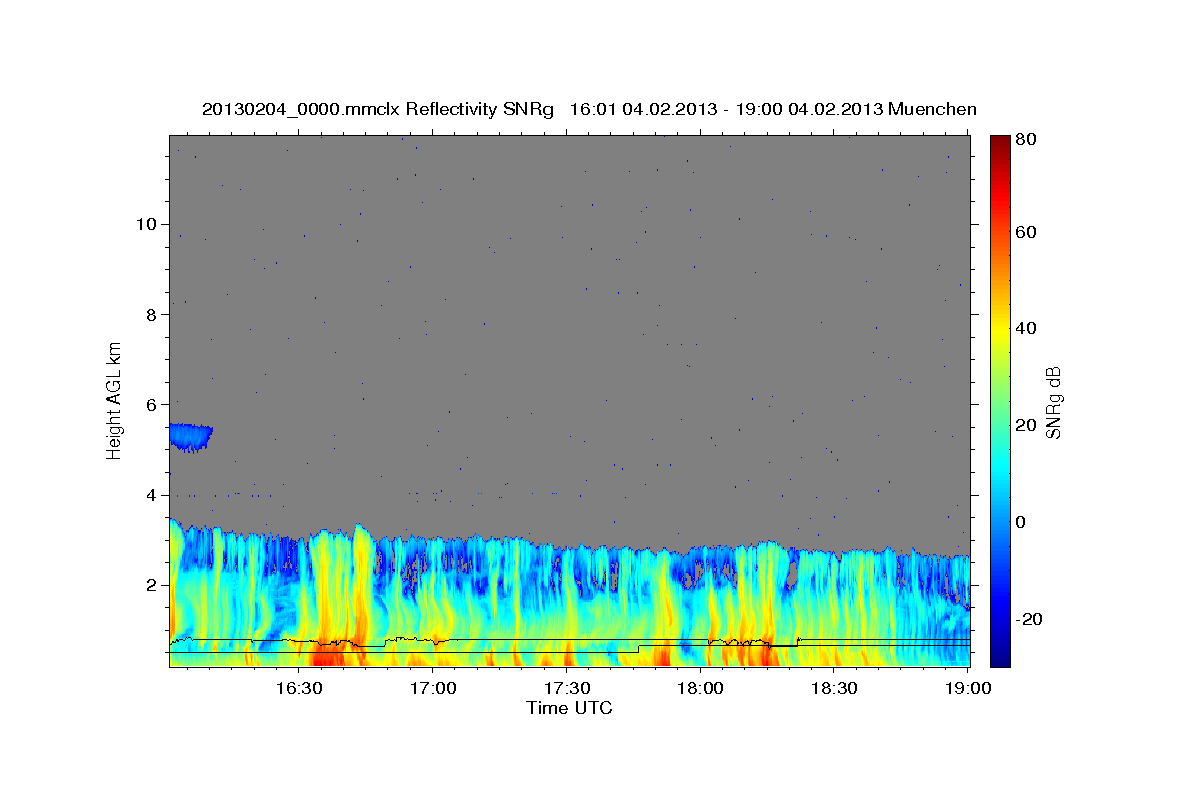Click the yellow section of the colorbar
Image resolution: width=1200 pixels, height=800 pixels.
[x=999, y=330]
